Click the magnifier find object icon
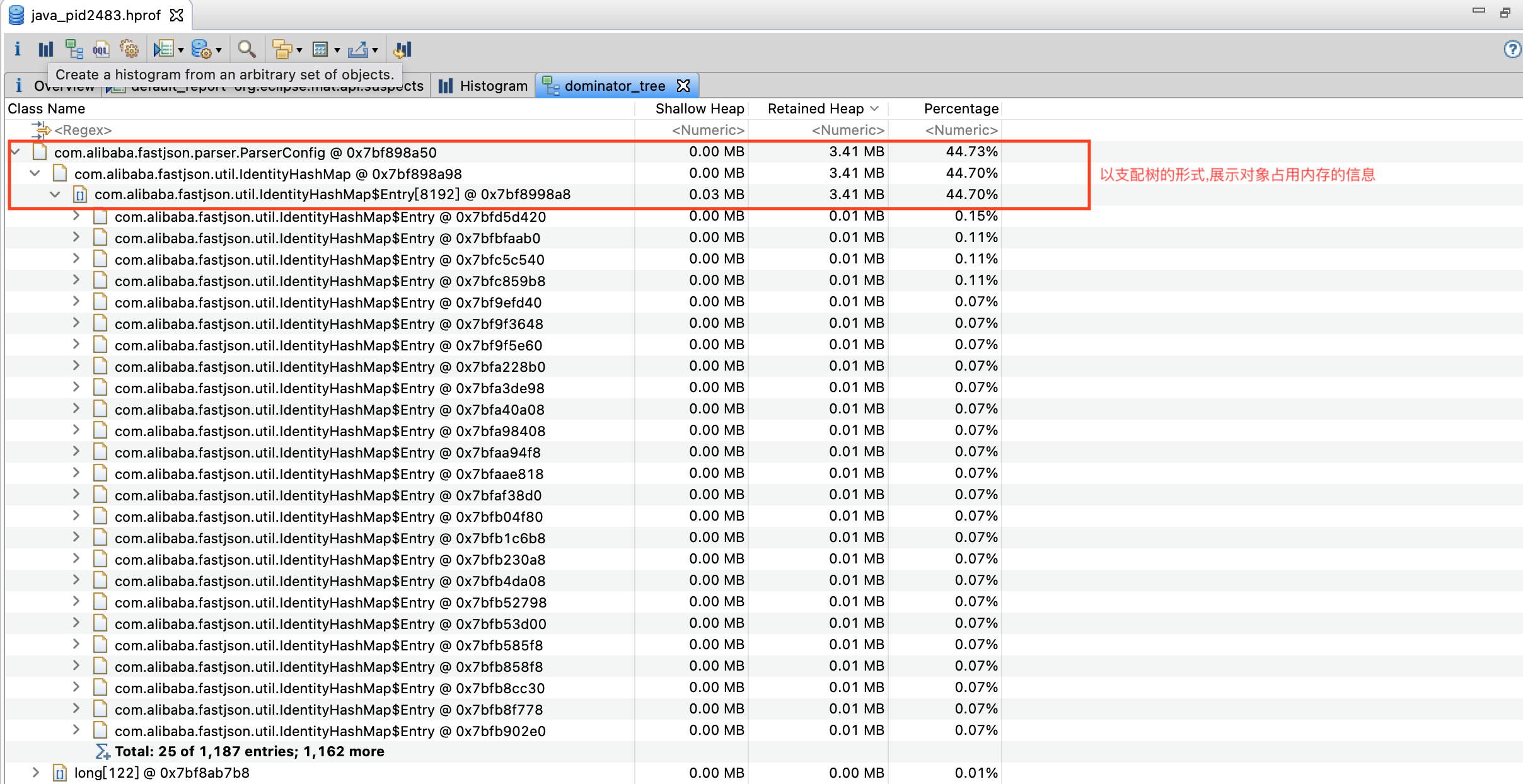Viewport: 1523px width, 784px height. [x=246, y=49]
